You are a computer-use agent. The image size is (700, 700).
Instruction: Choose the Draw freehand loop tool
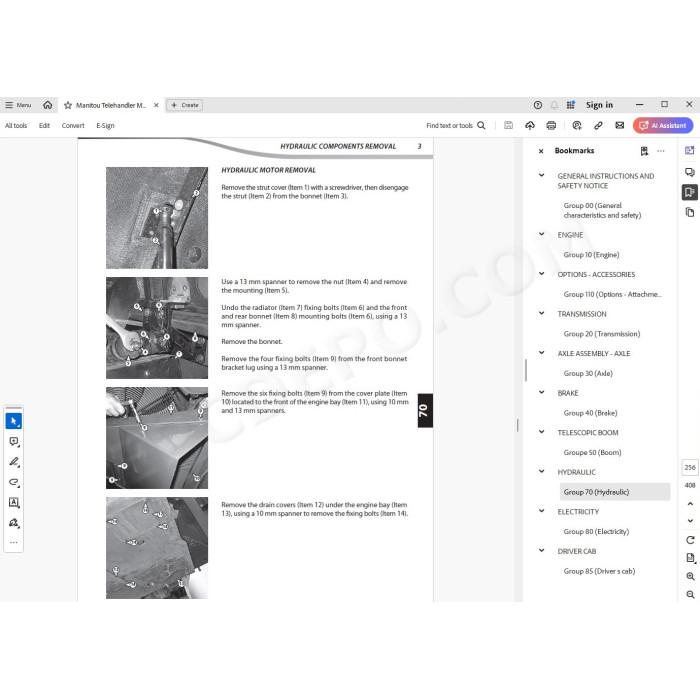(14, 482)
